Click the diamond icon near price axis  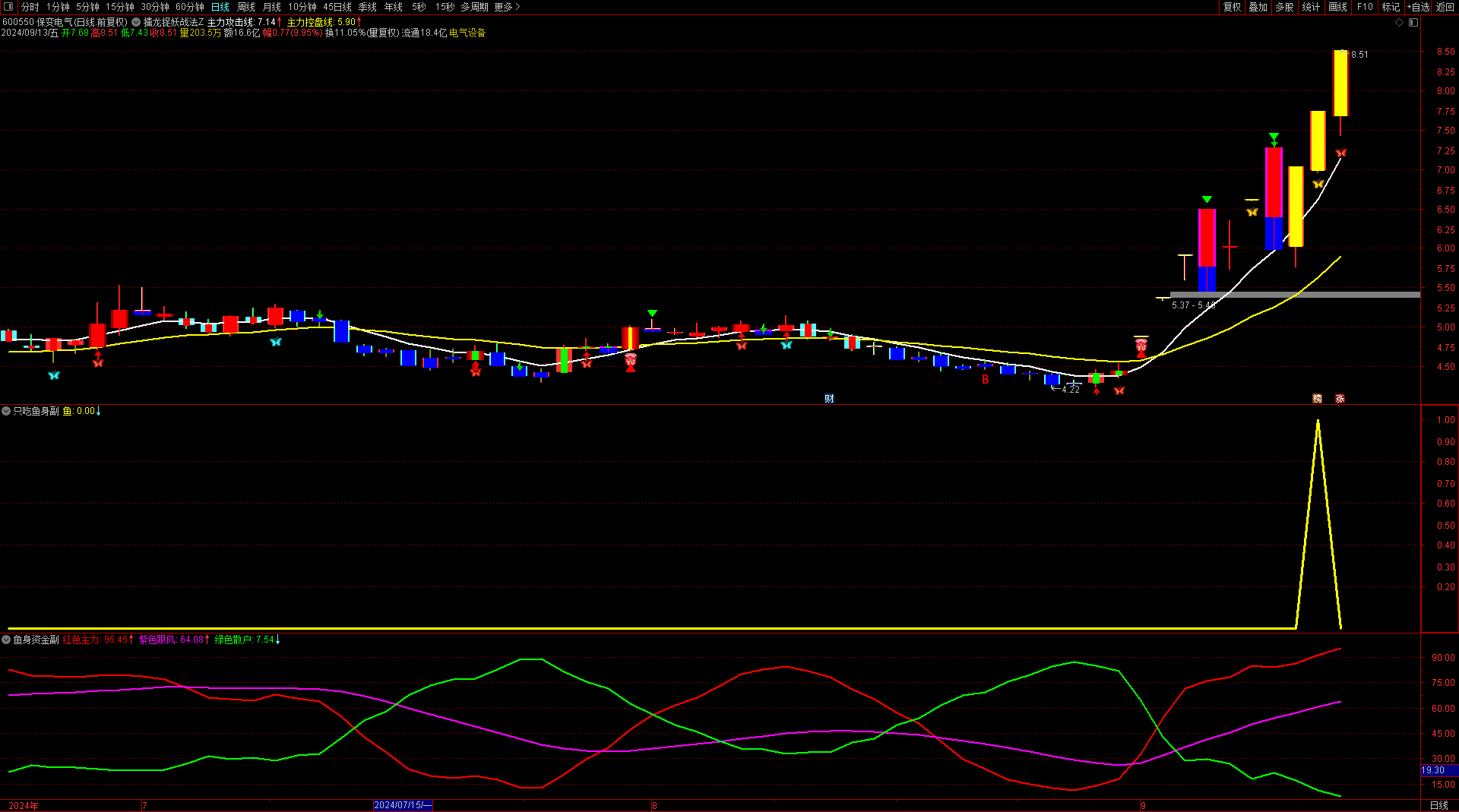point(1400,23)
